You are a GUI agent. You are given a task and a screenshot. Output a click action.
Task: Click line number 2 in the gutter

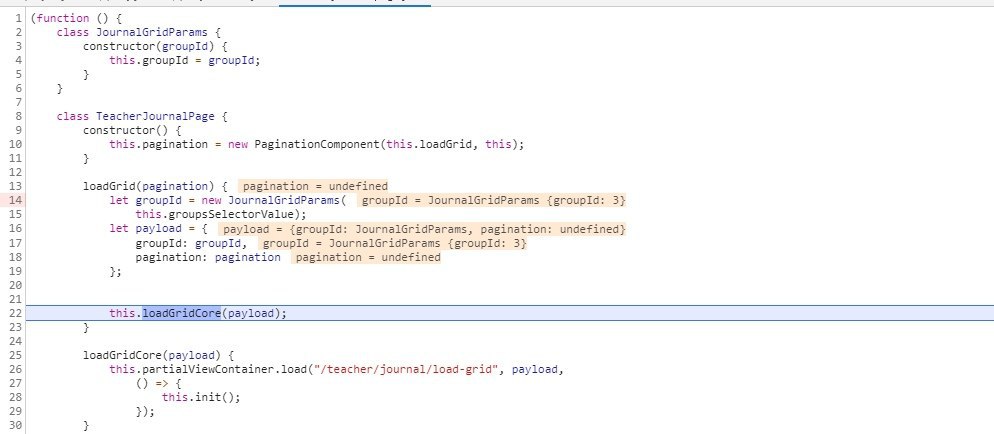[x=19, y=32]
